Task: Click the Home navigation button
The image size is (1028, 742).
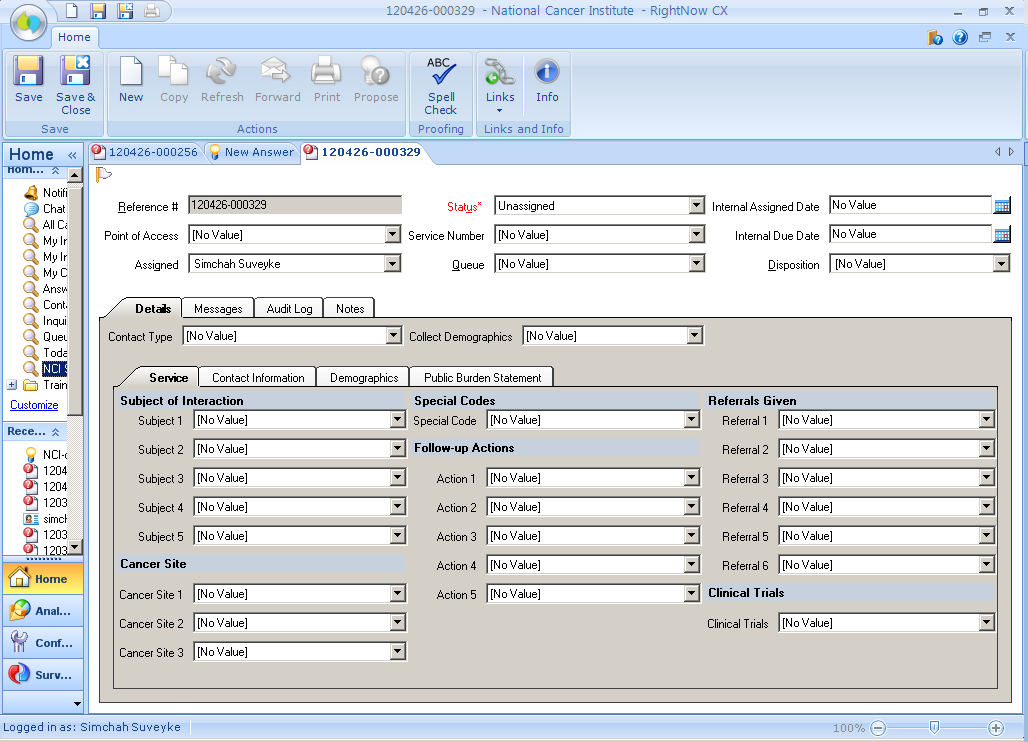Action: 42,579
